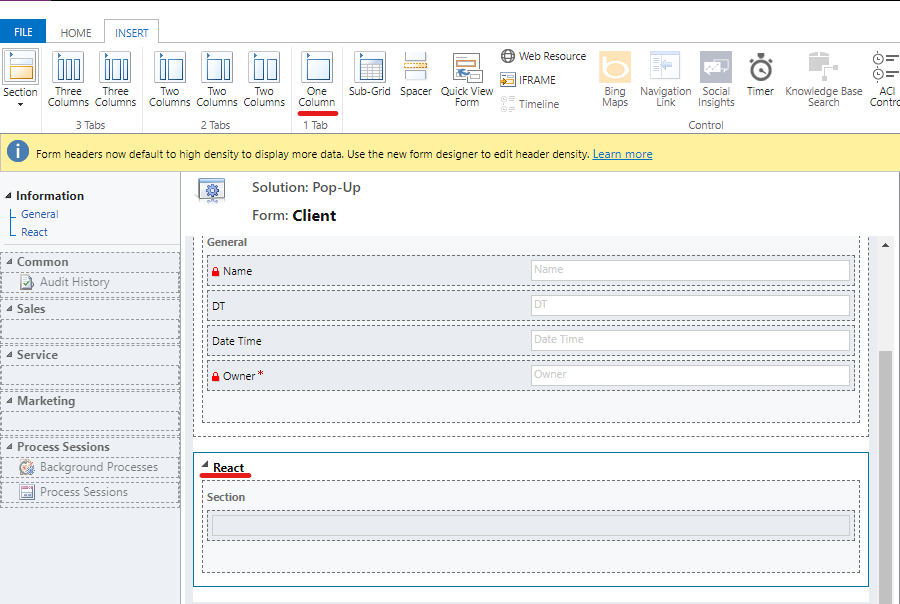
Task: Add a Quick View Form
Action: tap(466, 80)
